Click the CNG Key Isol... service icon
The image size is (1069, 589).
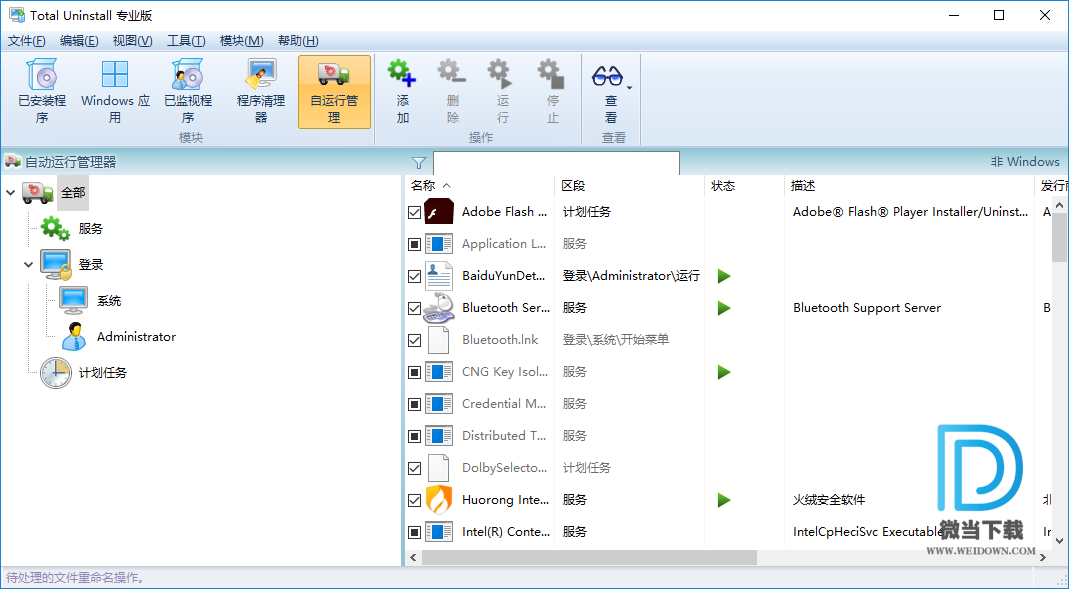click(x=439, y=372)
